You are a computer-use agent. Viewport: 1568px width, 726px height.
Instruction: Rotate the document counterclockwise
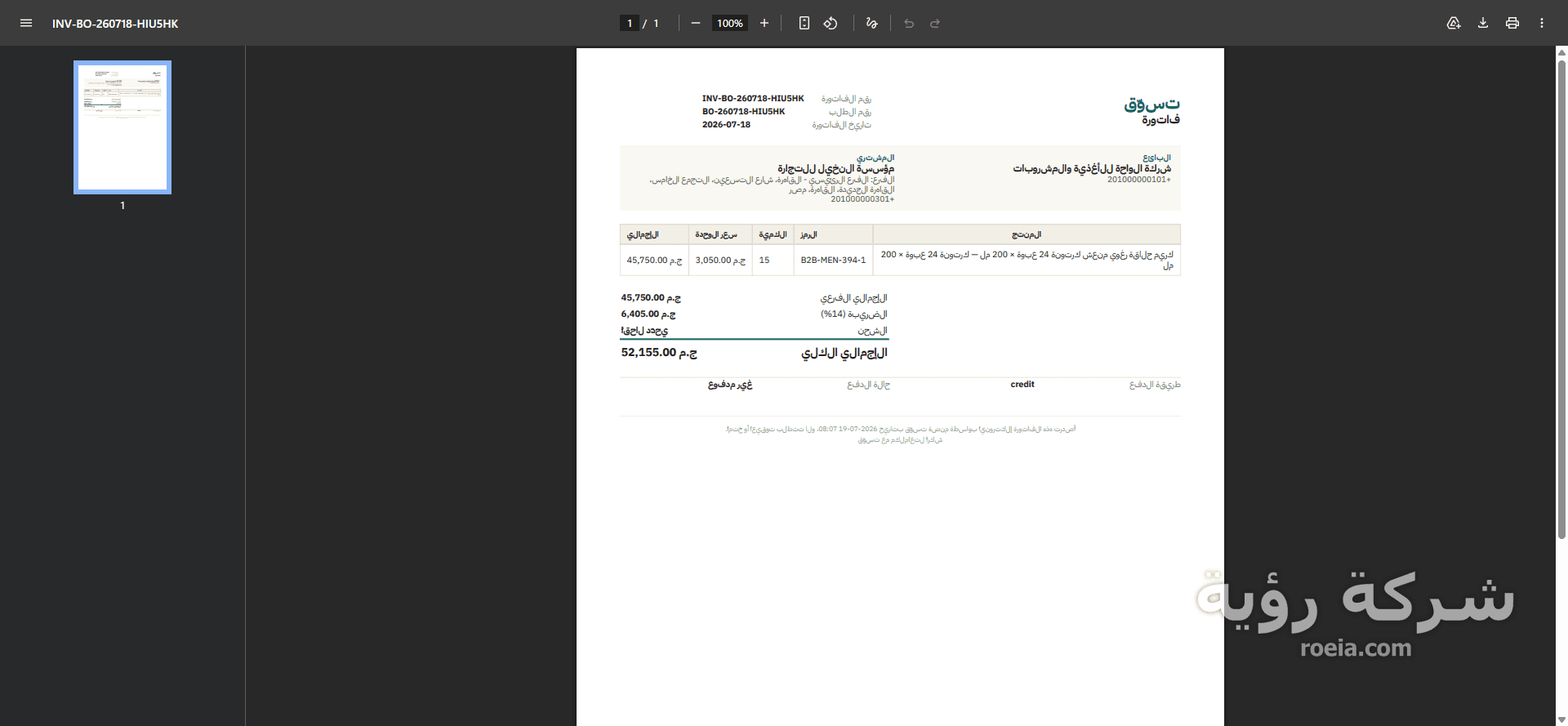pos(831,23)
